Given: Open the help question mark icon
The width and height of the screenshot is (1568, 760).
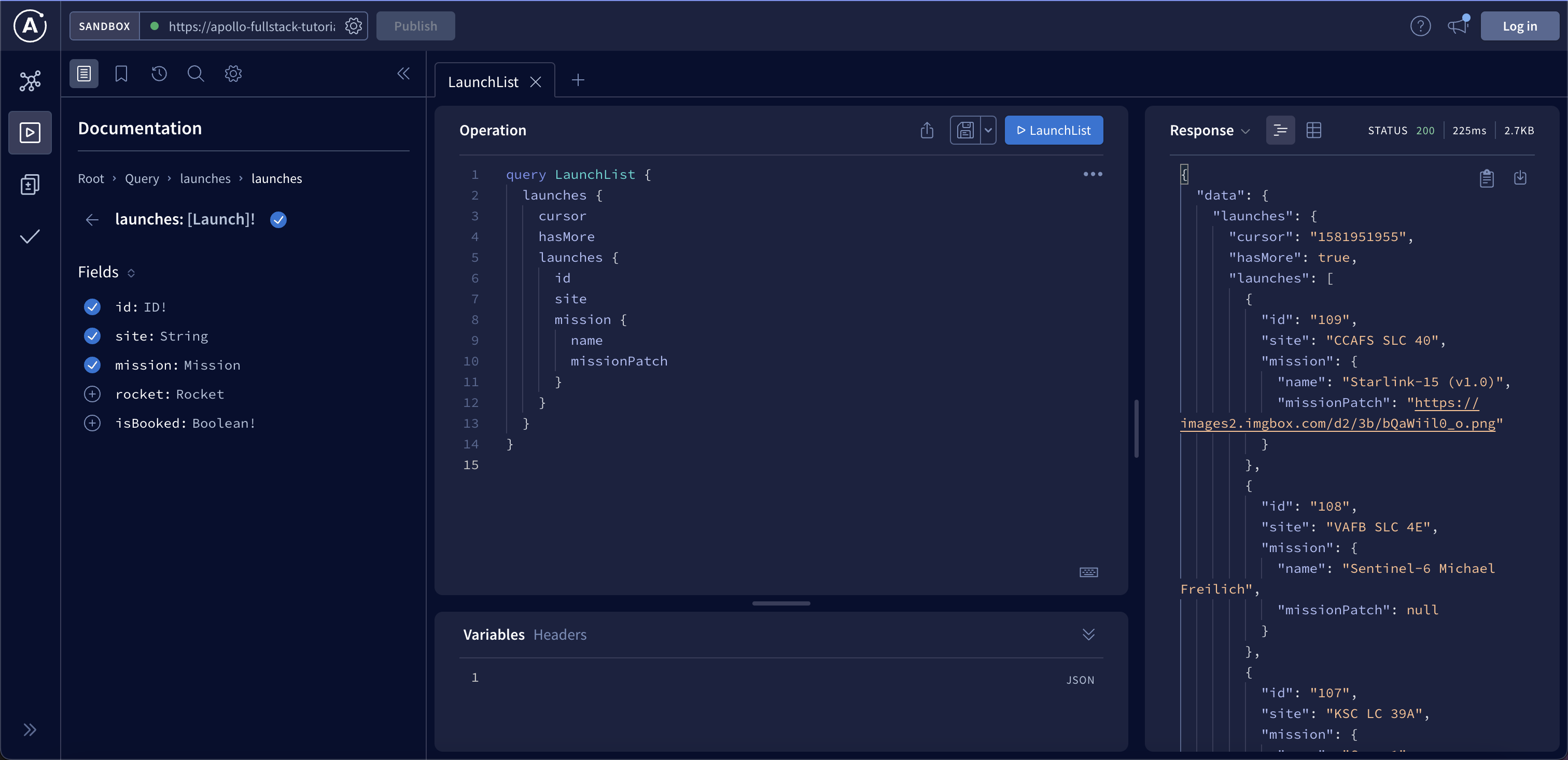Looking at the screenshot, I should [1420, 26].
